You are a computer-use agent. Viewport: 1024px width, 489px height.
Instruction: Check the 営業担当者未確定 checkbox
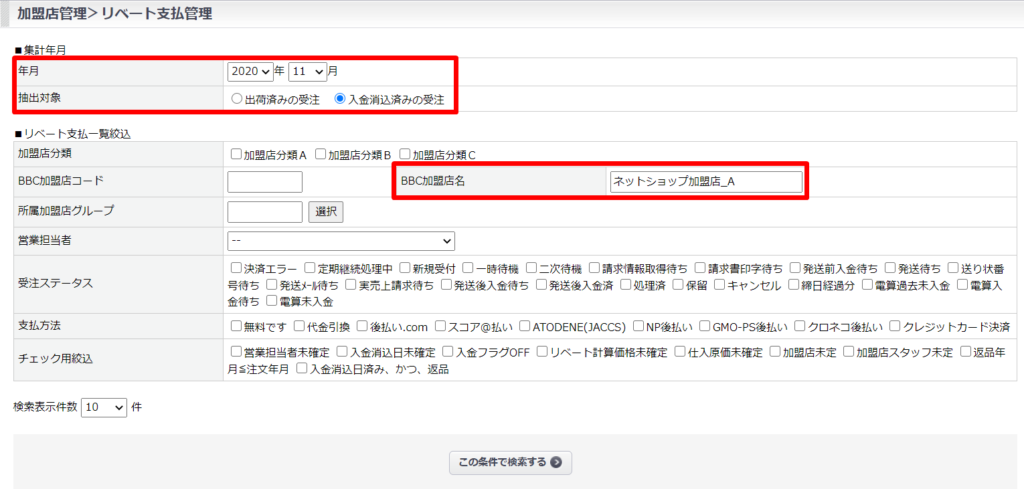click(236, 352)
